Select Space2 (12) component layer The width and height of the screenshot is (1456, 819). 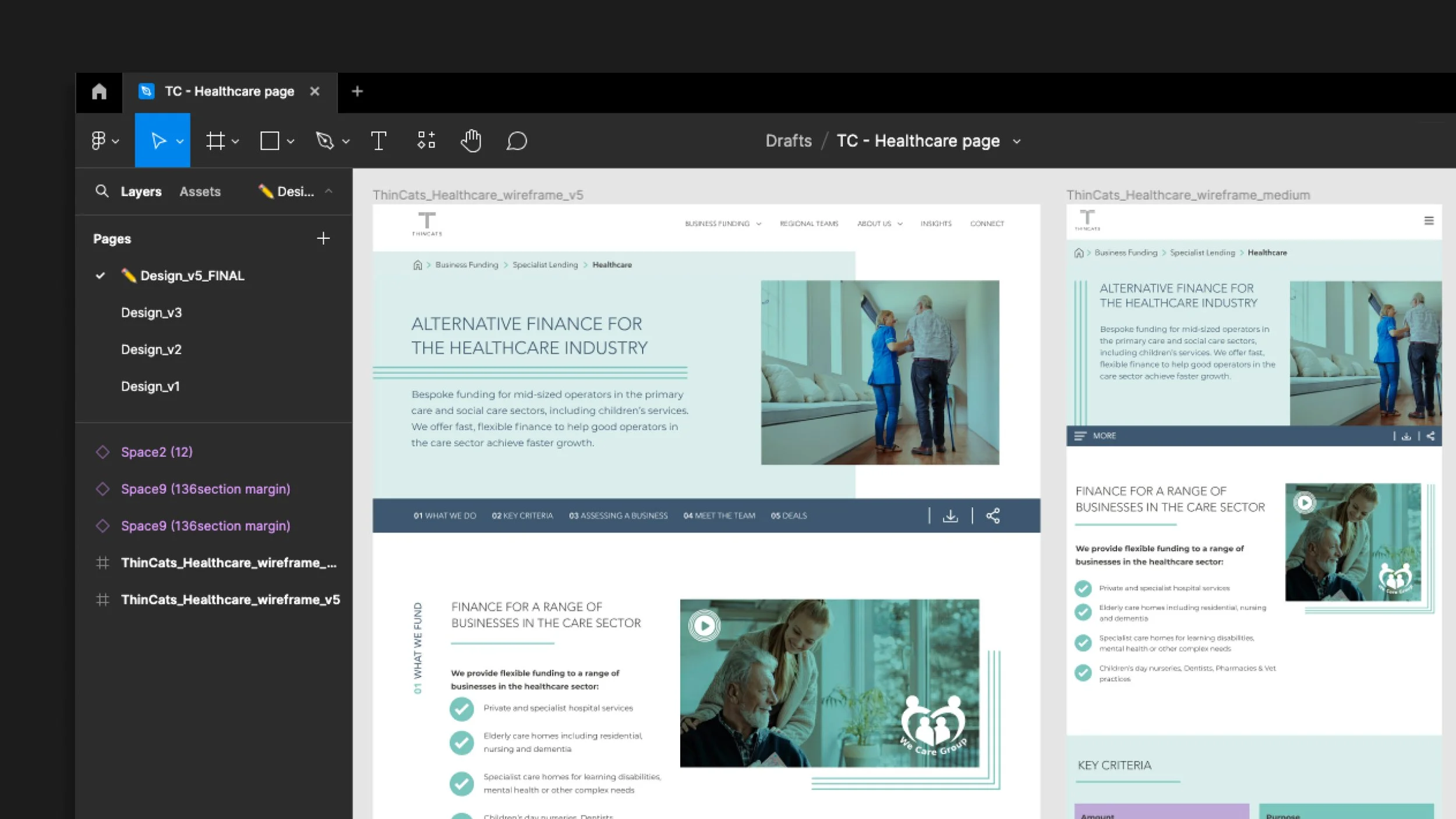157,452
